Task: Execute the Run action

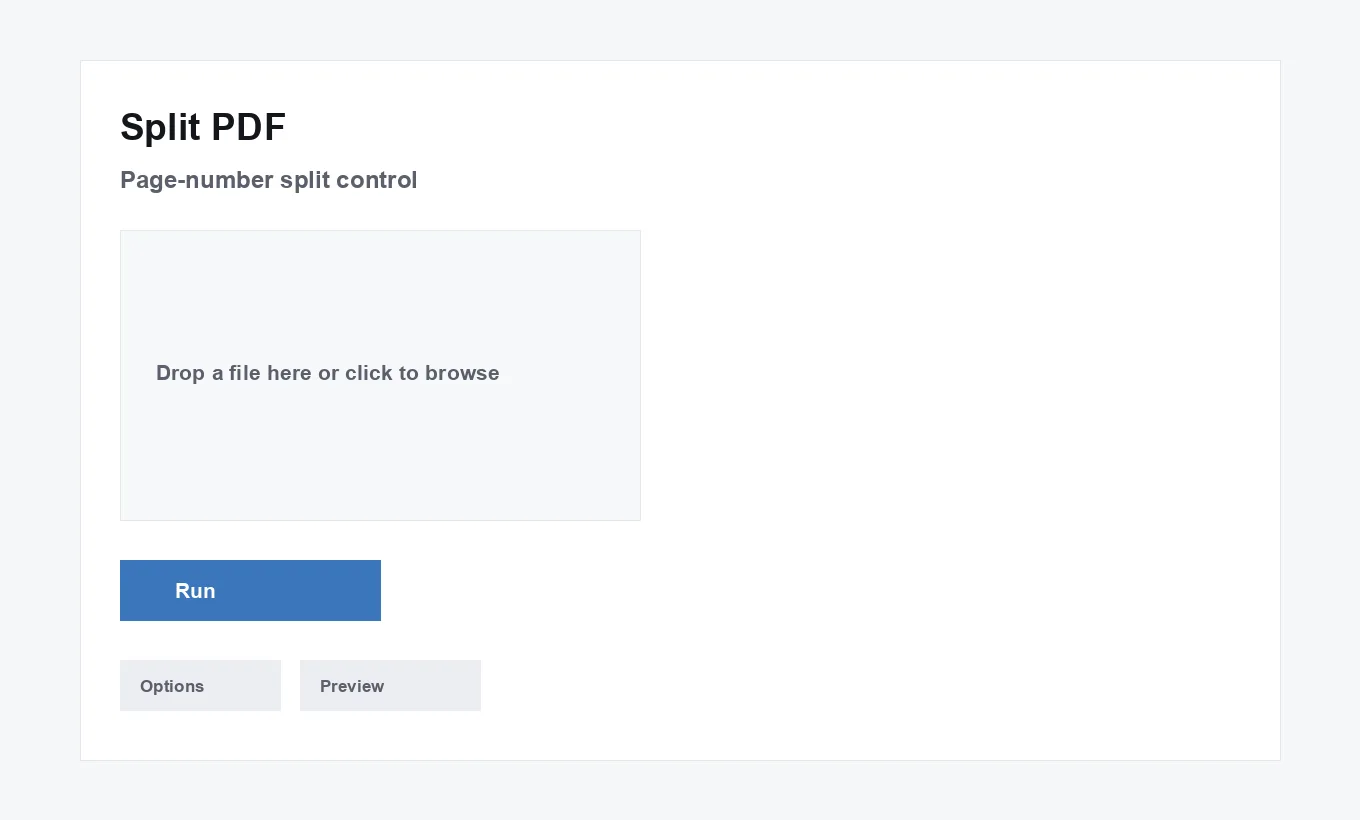Action: 250,590
